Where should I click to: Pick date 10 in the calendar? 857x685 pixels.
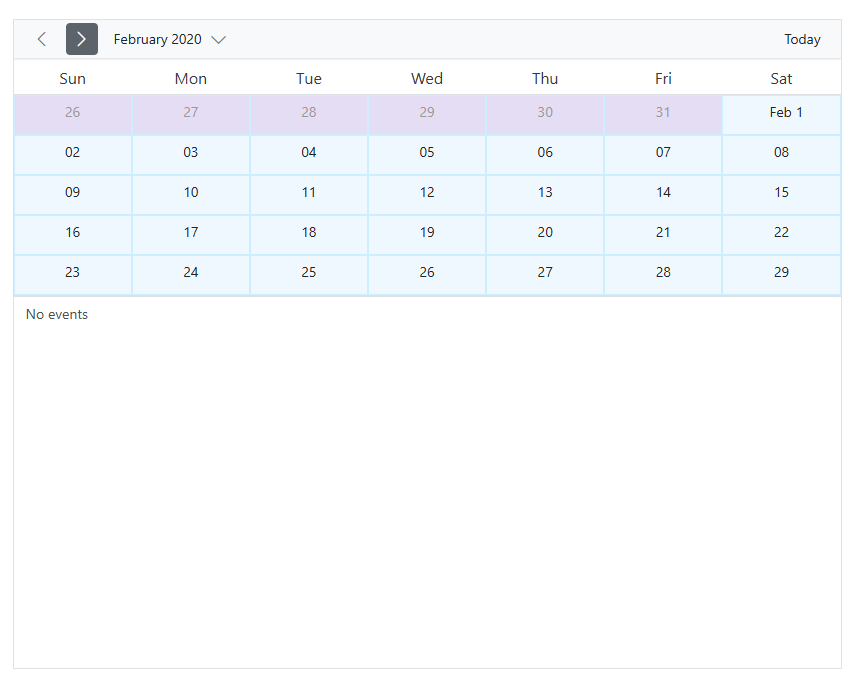coord(191,195)
